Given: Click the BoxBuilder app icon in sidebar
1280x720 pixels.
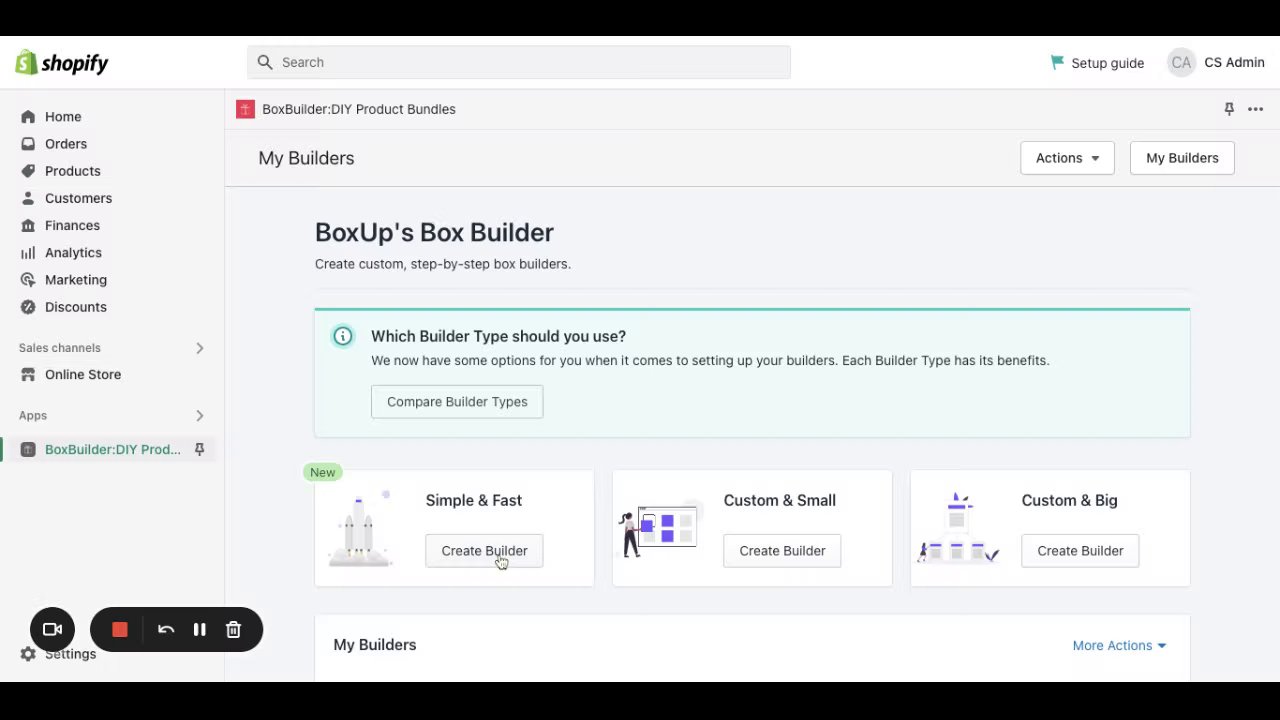Looking at the screenshot, I should (28, 450).
